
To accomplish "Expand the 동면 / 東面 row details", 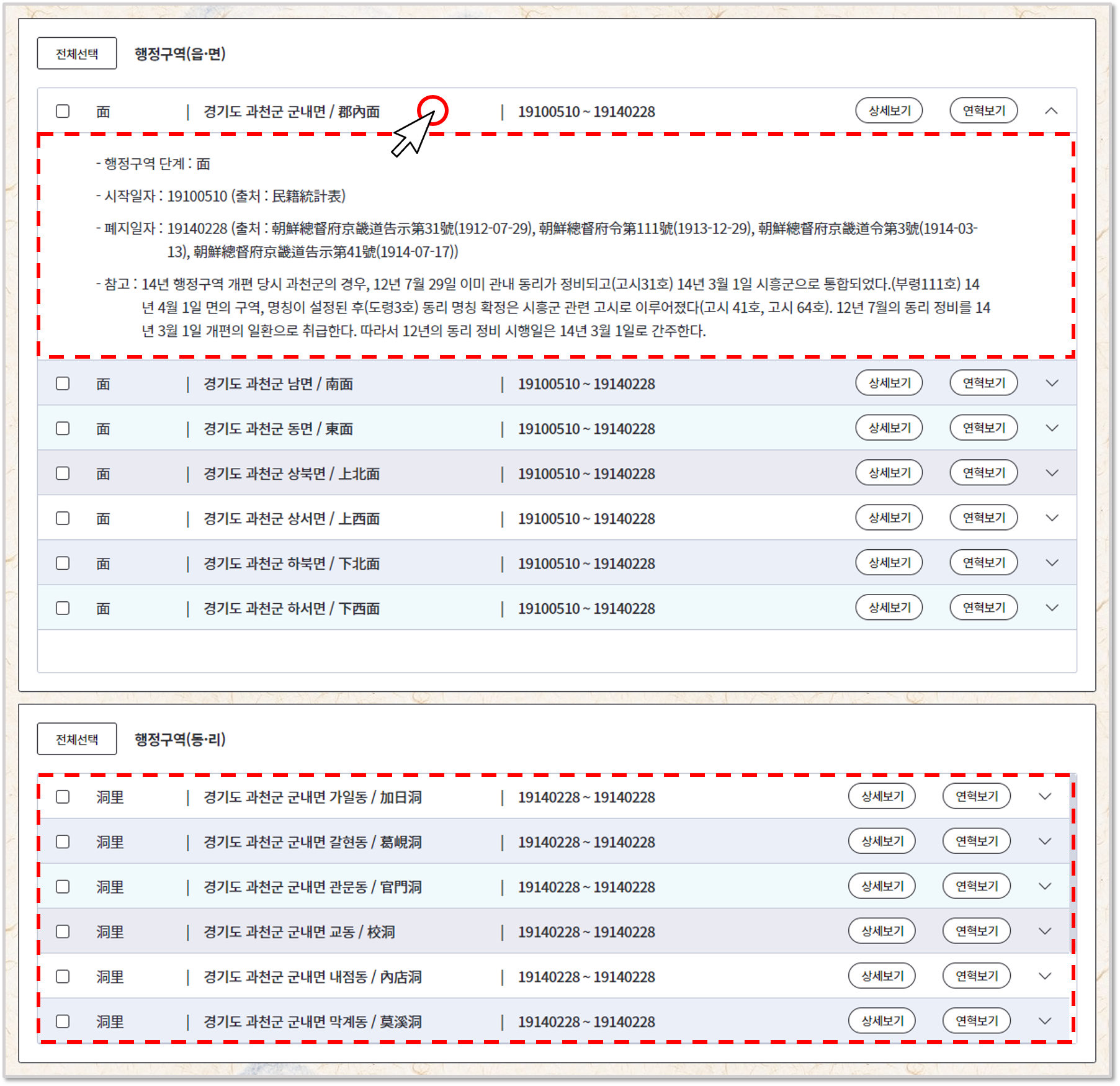I will pyautogui.click(x=1052, y=428).
